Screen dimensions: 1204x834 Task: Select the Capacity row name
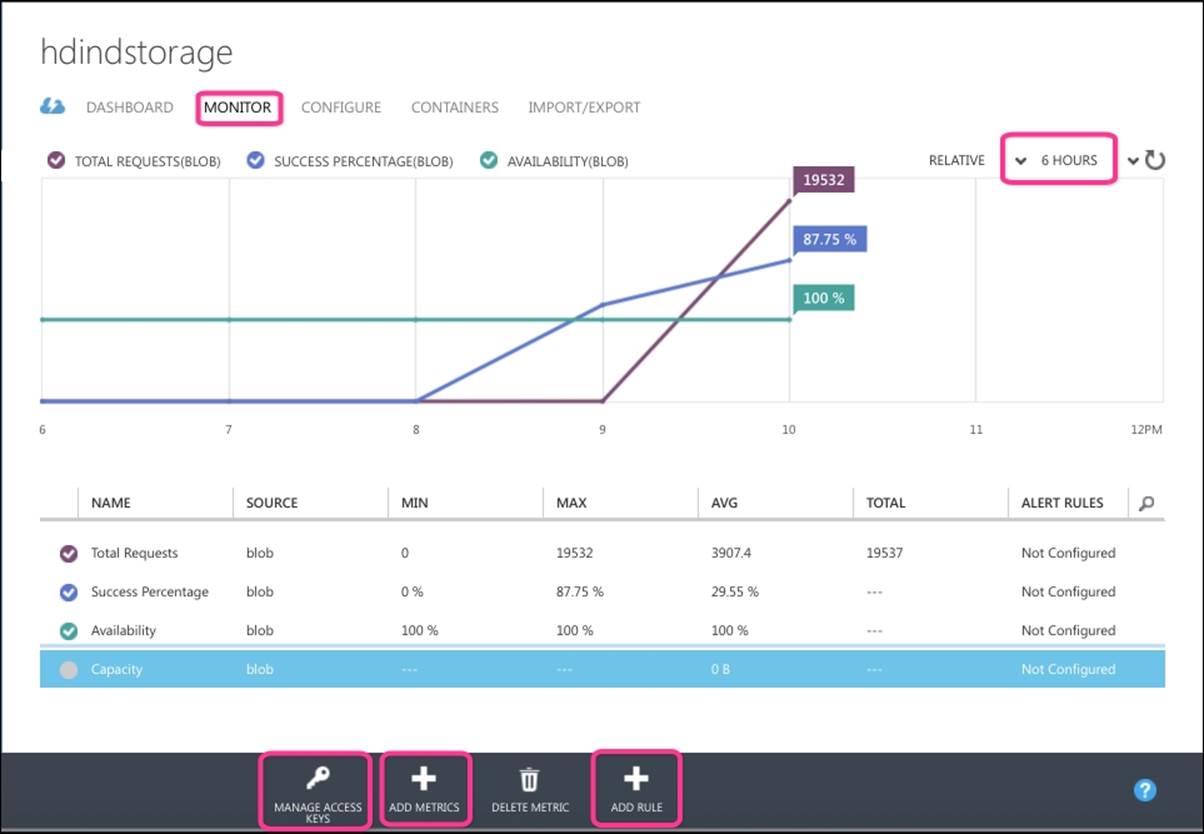coord(117,670)
